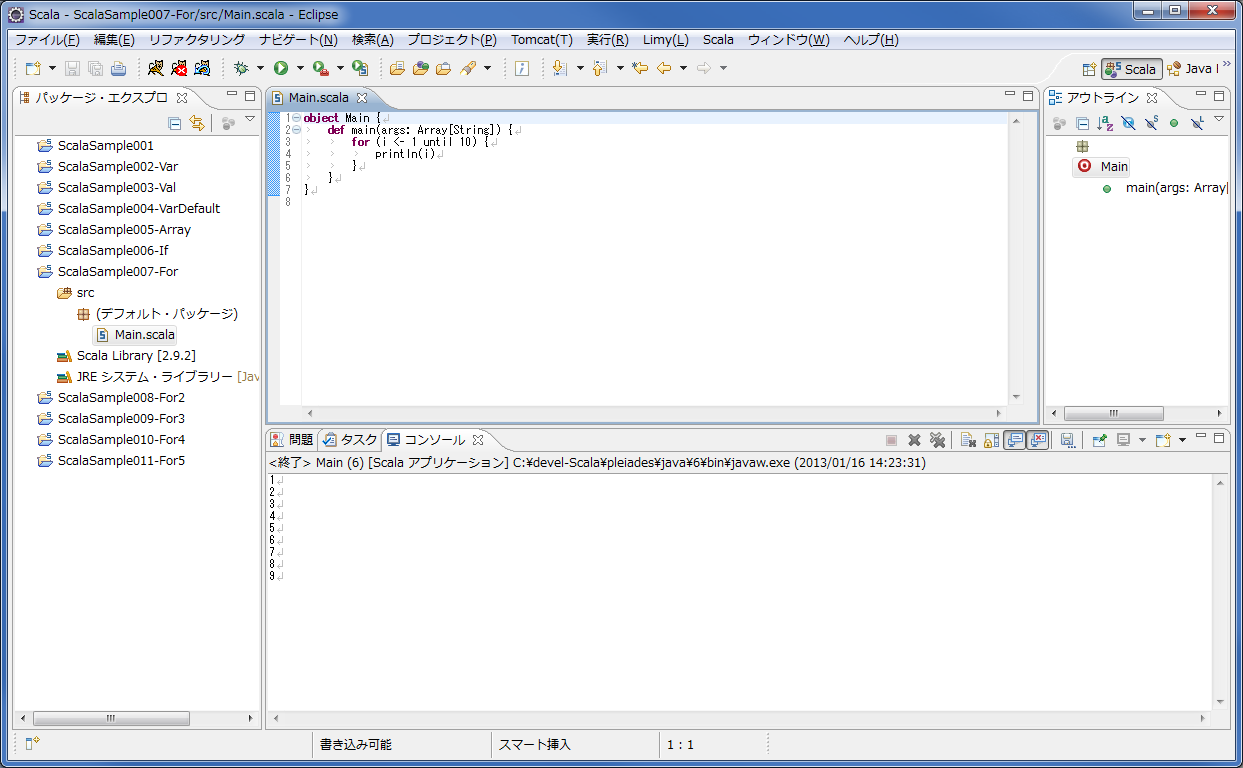Image resolution: width=1243 pixels, height=768 pixels.
Task: Select main(args: Array method in Outline
Action: click(x=1163, y=187)
